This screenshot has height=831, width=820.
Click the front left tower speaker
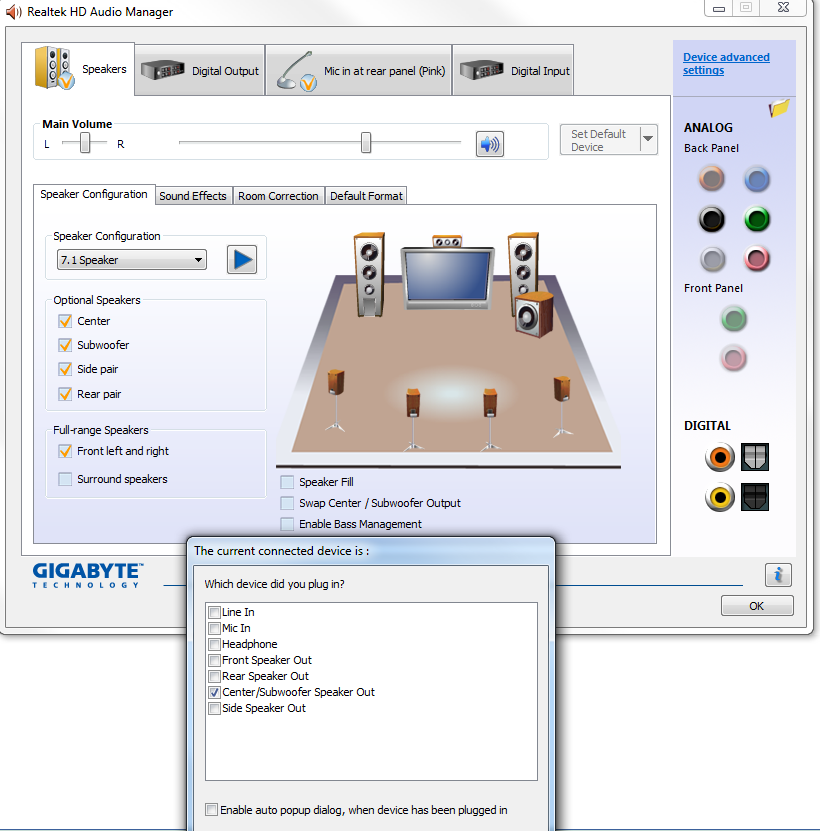click(369, 274)
